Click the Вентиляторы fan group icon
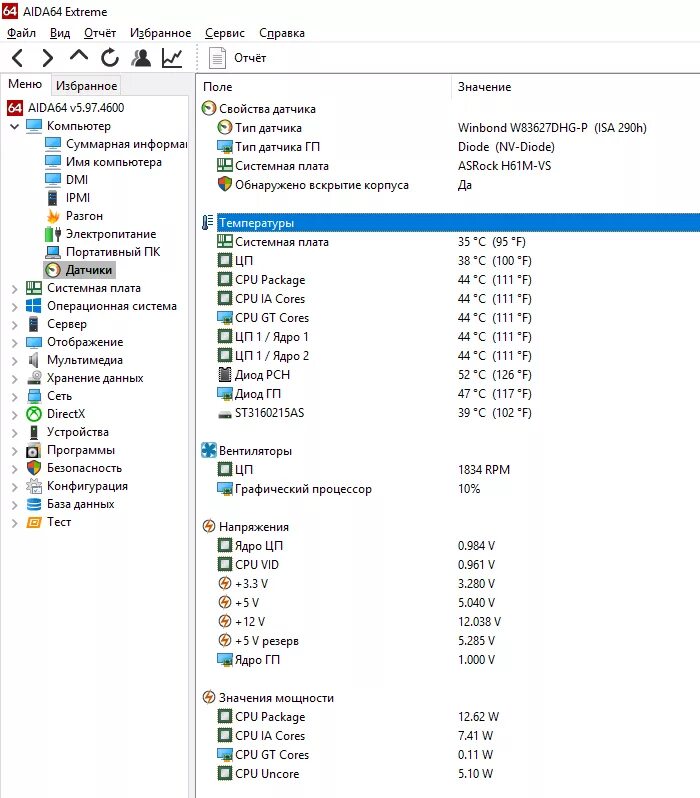 (x=209, y=450)
